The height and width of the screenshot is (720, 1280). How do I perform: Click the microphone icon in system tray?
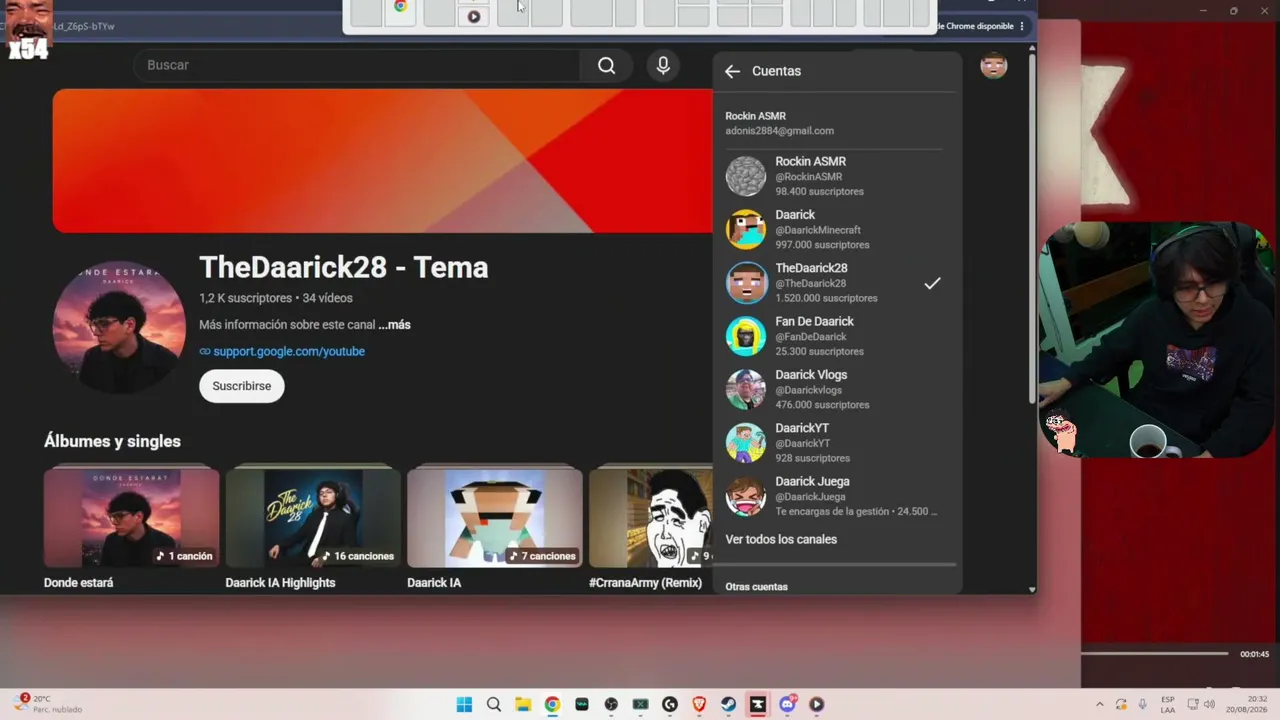point(1142,704)
